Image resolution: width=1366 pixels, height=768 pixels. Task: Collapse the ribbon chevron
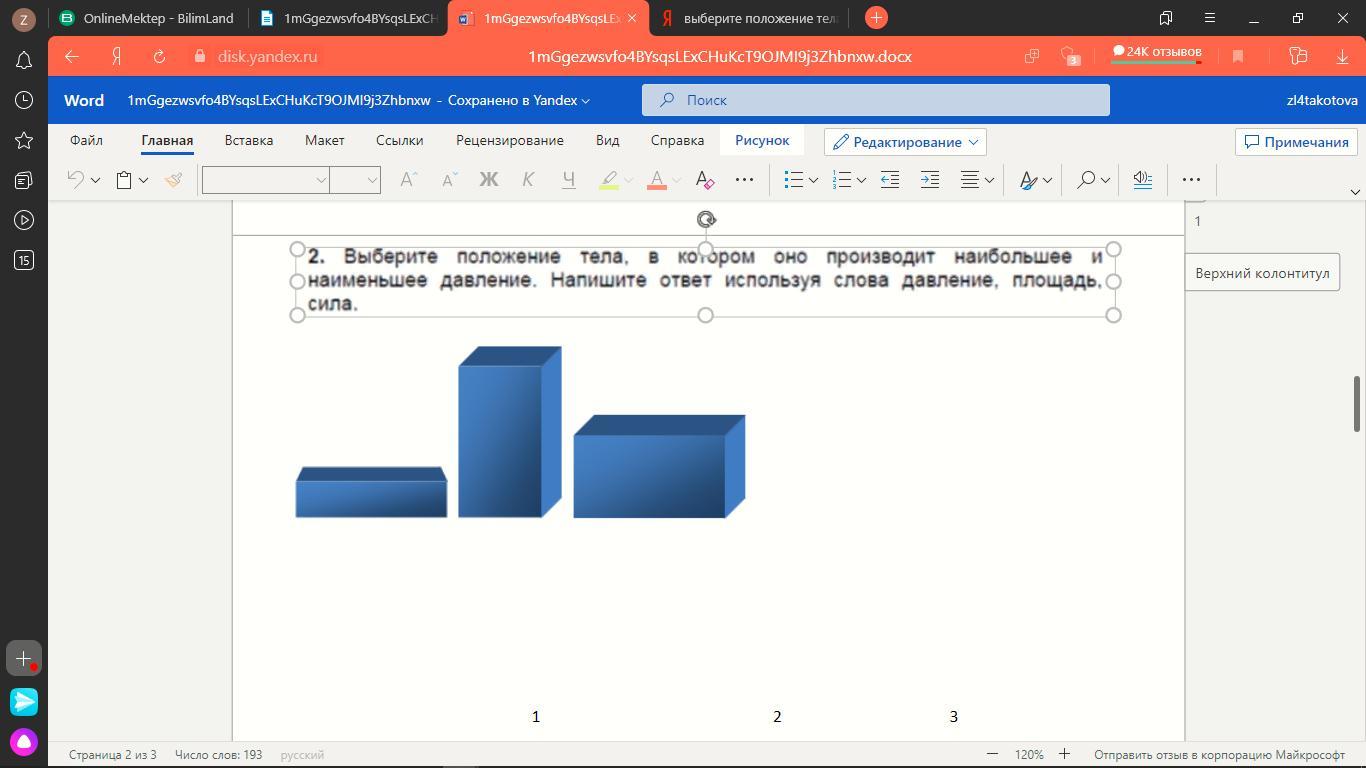tap(1355, 191)
